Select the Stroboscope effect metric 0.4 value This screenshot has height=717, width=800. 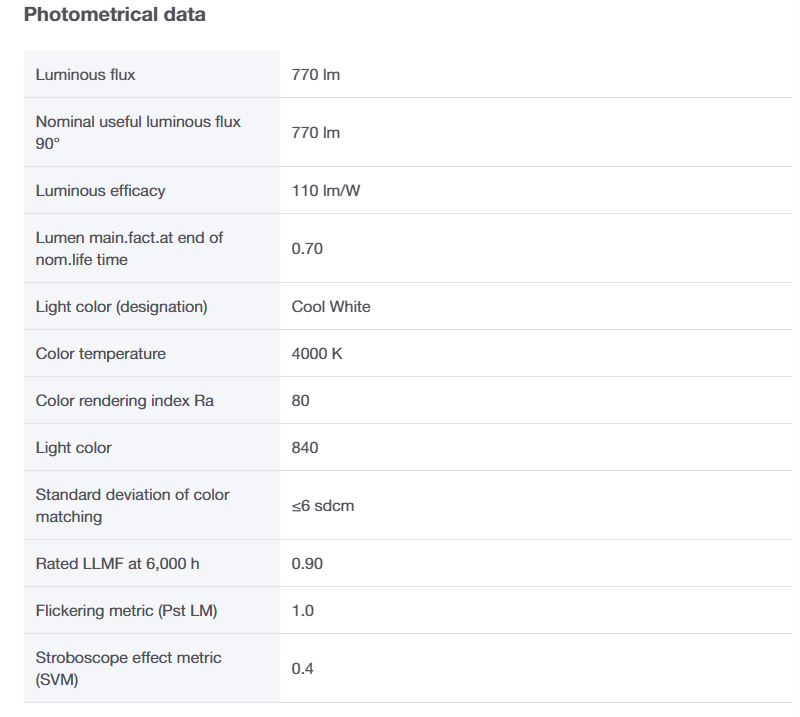(302, 669)
